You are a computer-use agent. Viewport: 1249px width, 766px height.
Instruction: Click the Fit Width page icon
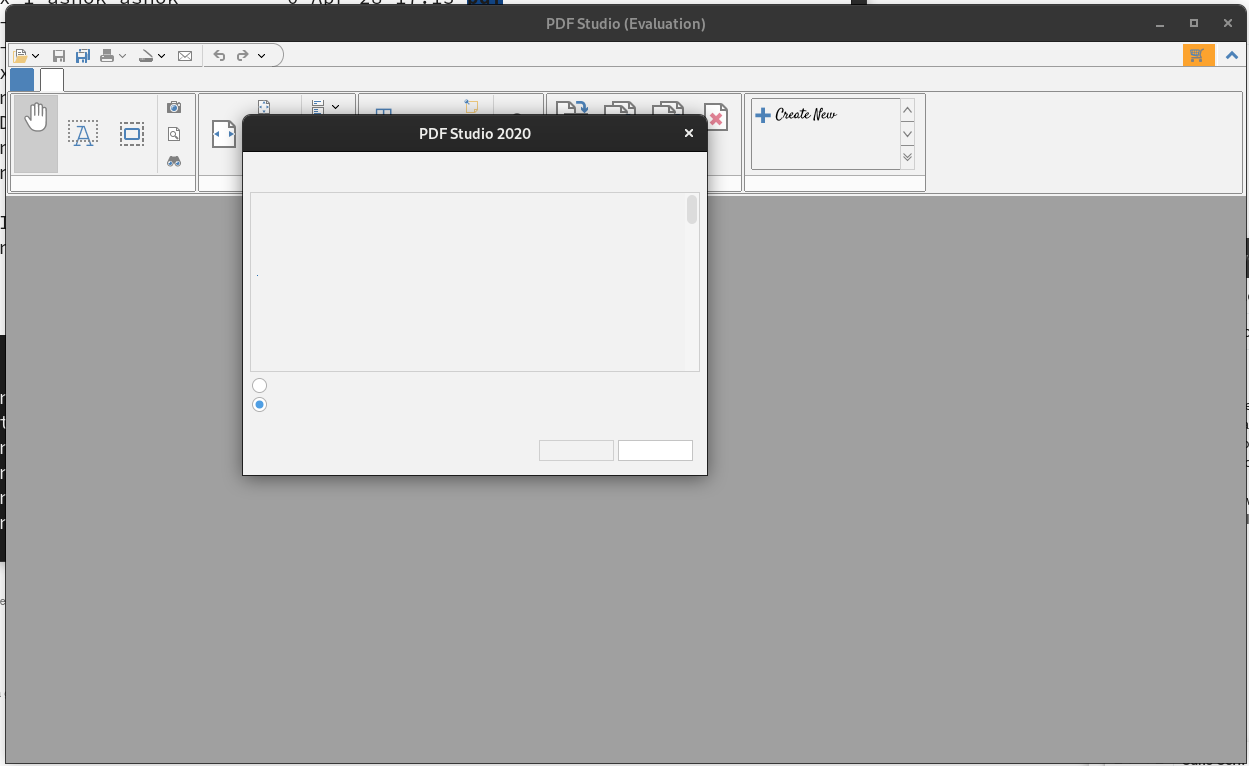click(224, 134)
